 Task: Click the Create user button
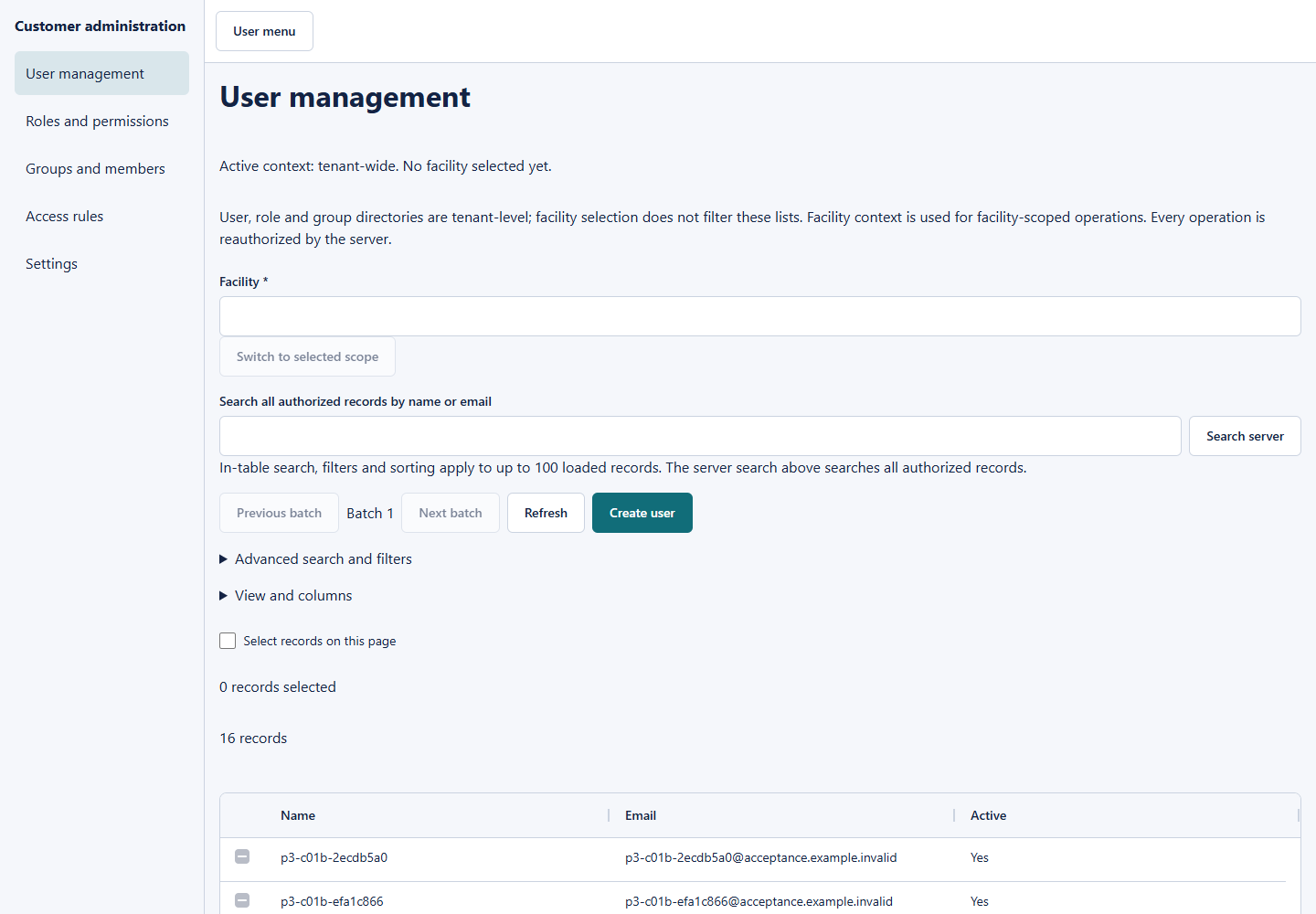(642, 513)
